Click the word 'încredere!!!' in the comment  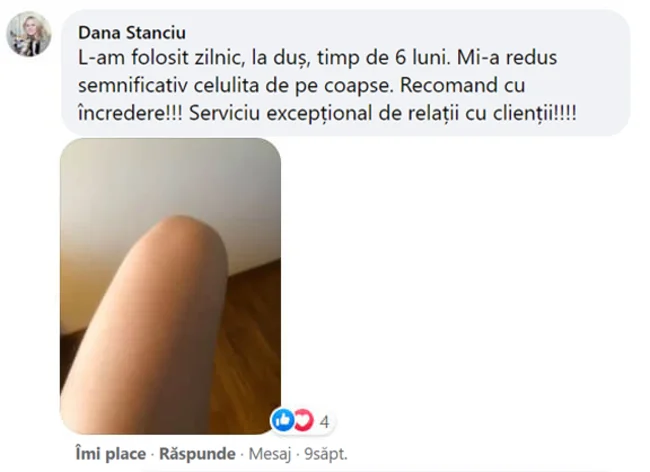pyautogui.click(x=130, y=113)
